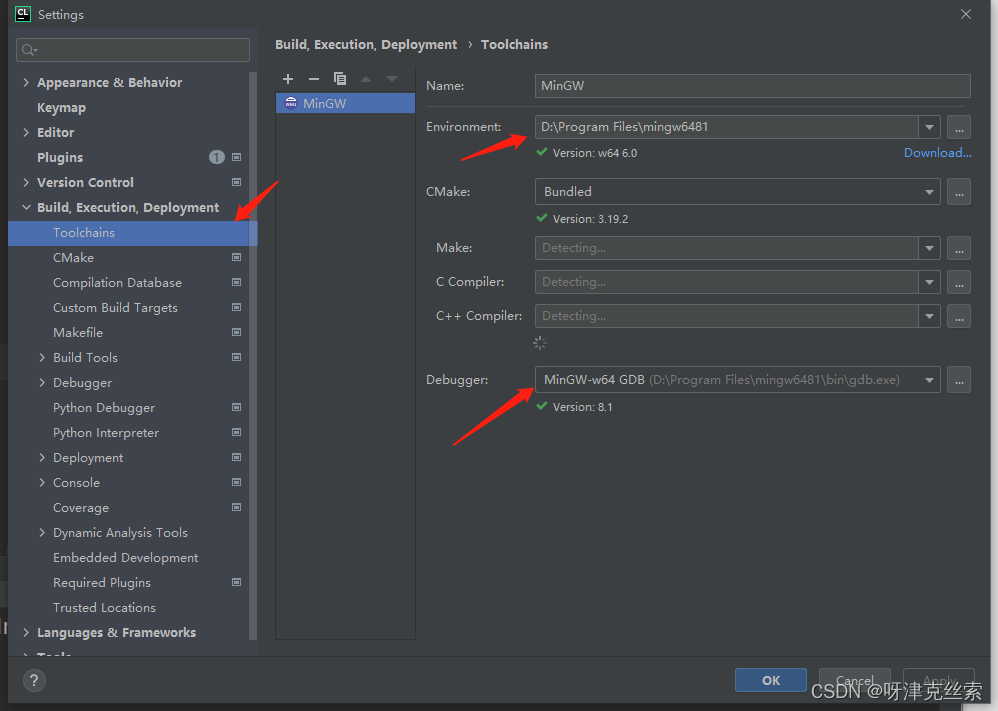The image size is (998, 711).
Task: Open the Python Interpreter settings page
Action: click(x=106, y=433)
